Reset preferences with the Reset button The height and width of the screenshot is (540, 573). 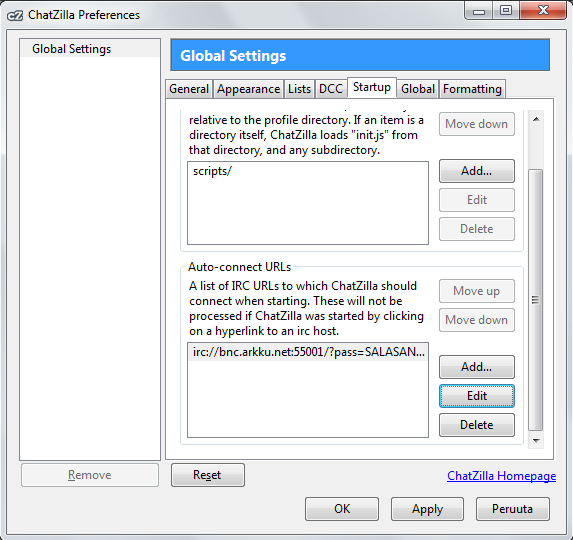208,475
